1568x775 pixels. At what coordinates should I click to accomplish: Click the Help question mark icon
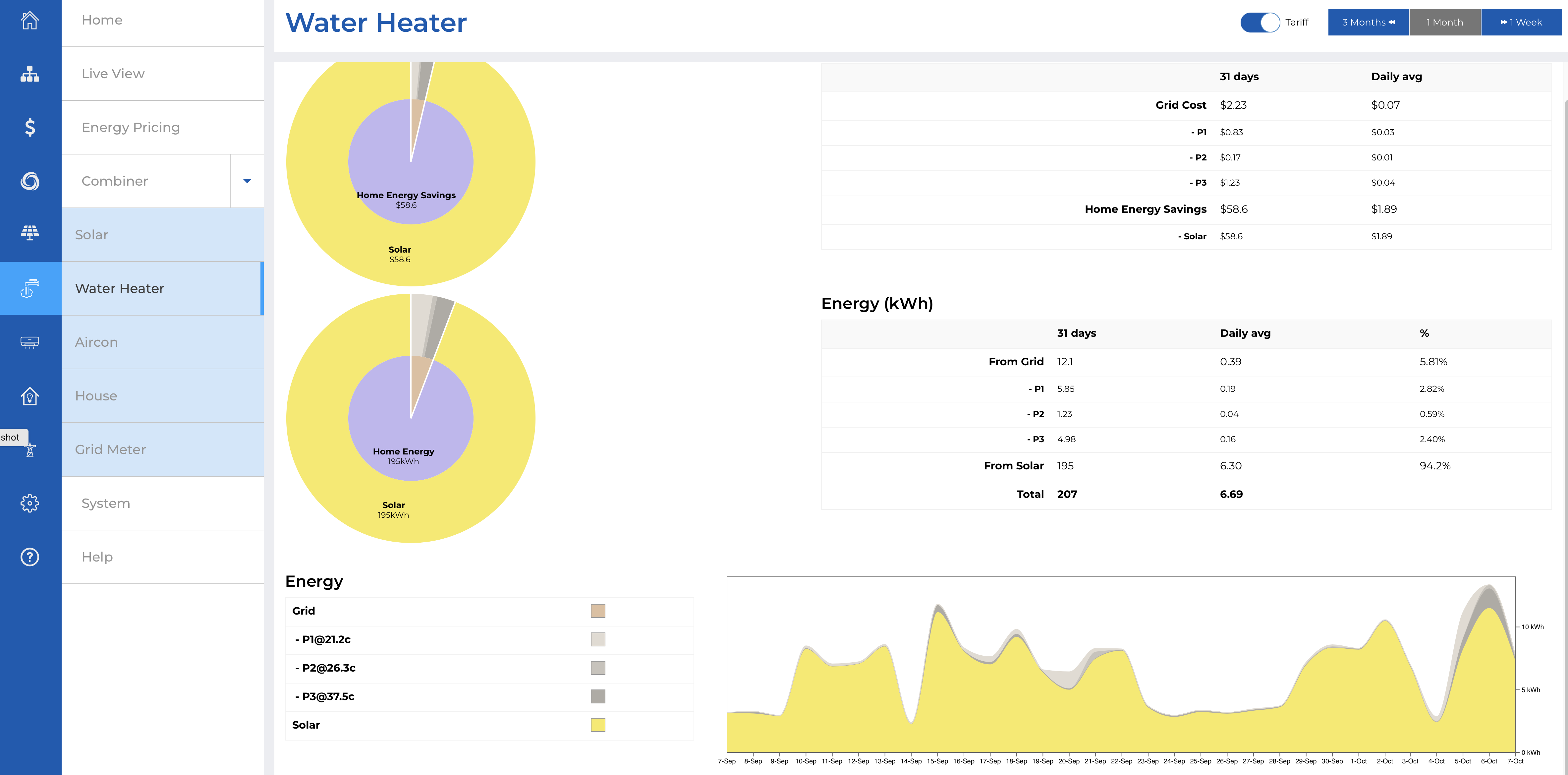(30, 557)
